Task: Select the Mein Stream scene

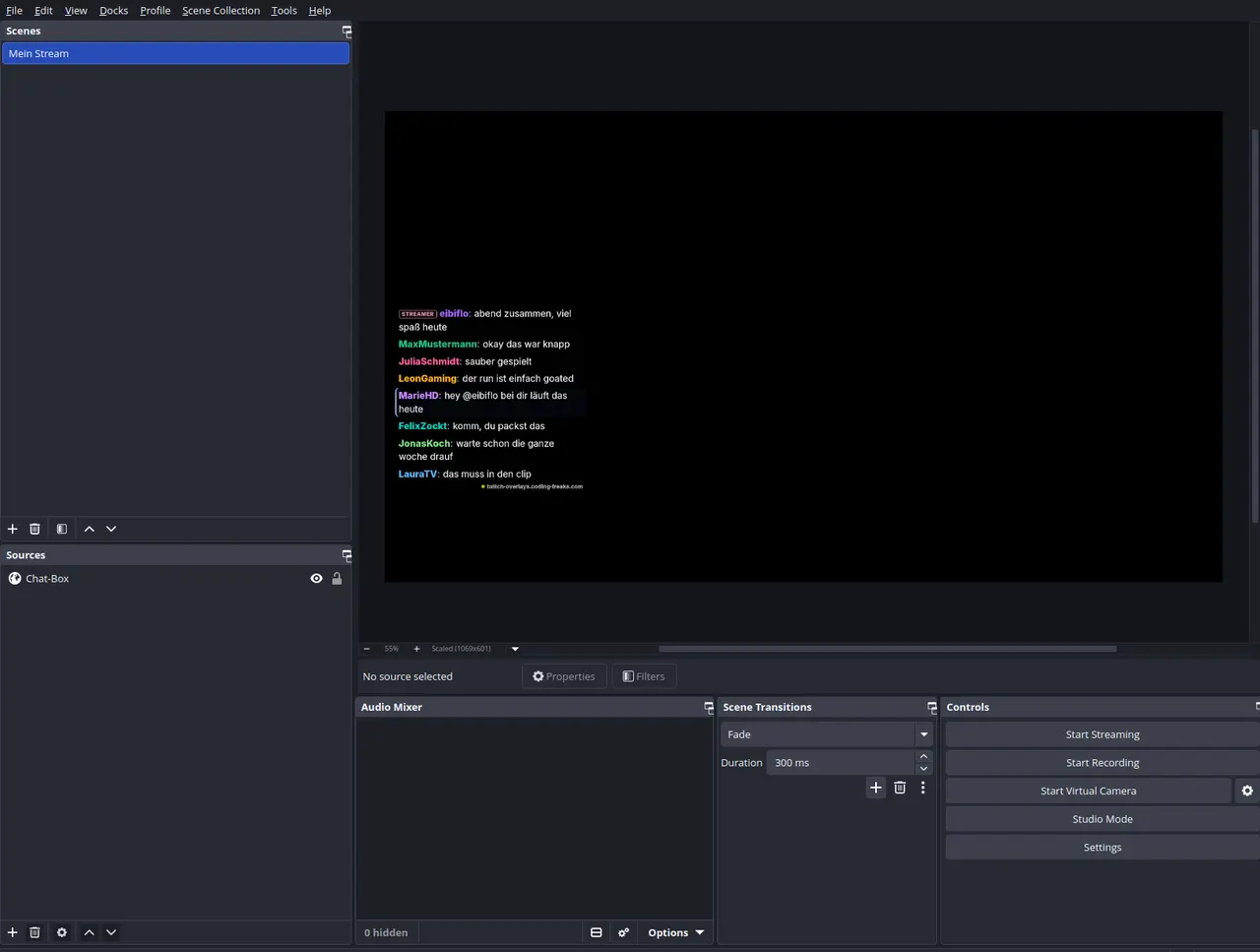Action: (x=175, y=54)
